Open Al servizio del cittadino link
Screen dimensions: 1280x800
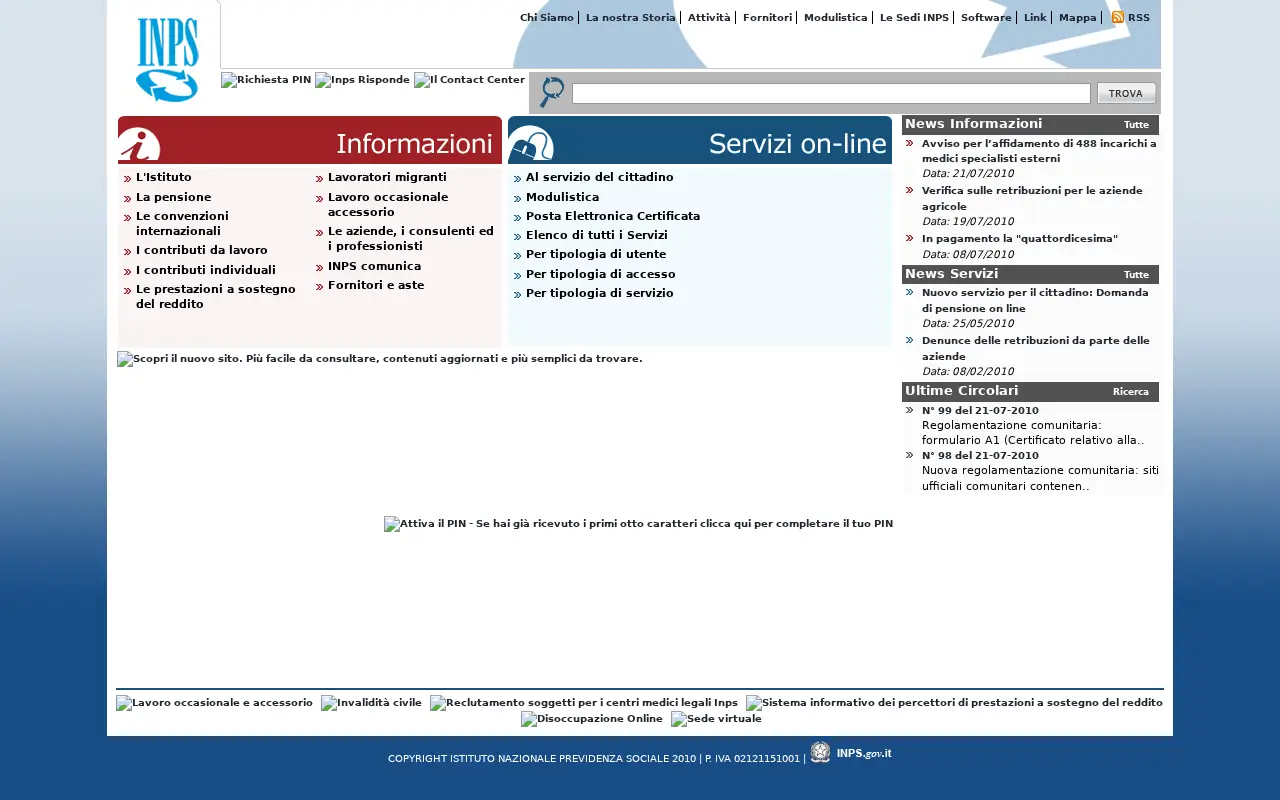pos(600,177)
